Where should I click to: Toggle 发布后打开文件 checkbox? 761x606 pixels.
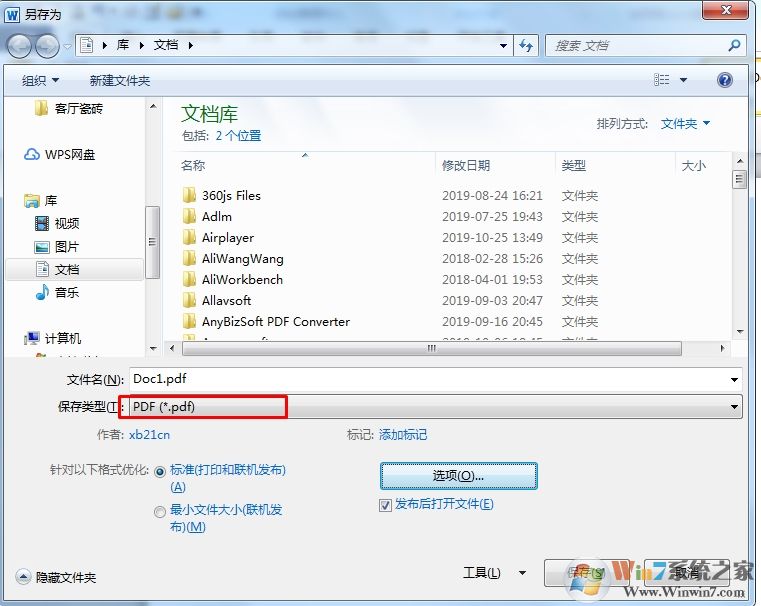(x=385, y=506)
